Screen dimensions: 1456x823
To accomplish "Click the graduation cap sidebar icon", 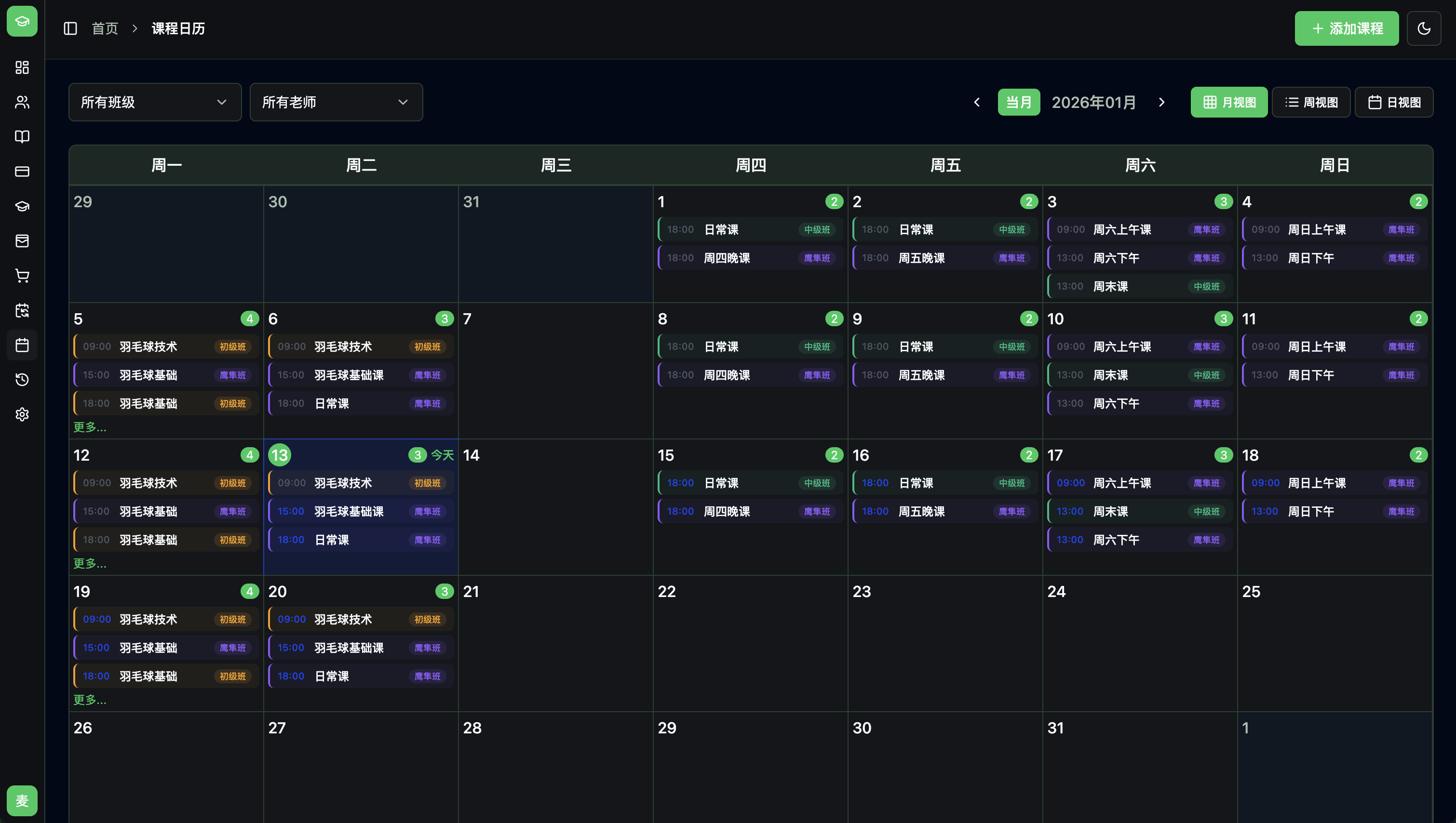I will (x=22, y=206).
